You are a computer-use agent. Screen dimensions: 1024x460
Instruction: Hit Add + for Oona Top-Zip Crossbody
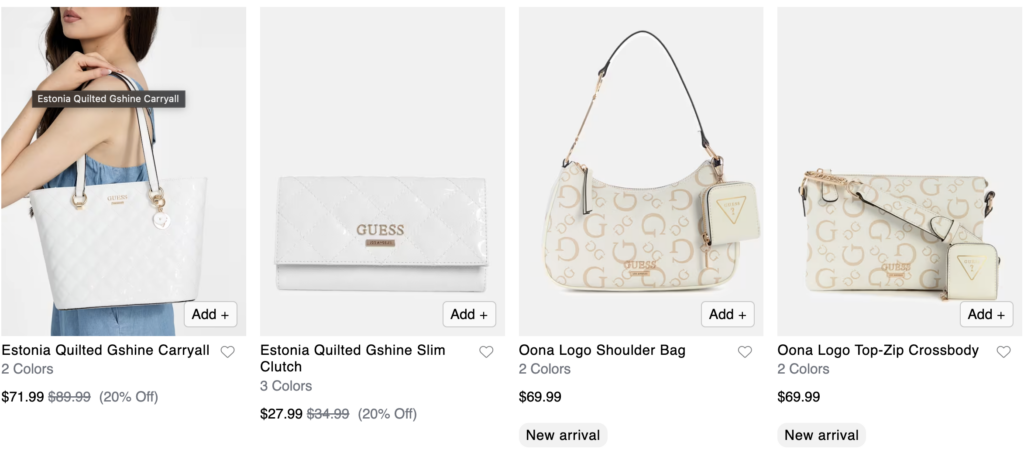[x=987, y=314]
